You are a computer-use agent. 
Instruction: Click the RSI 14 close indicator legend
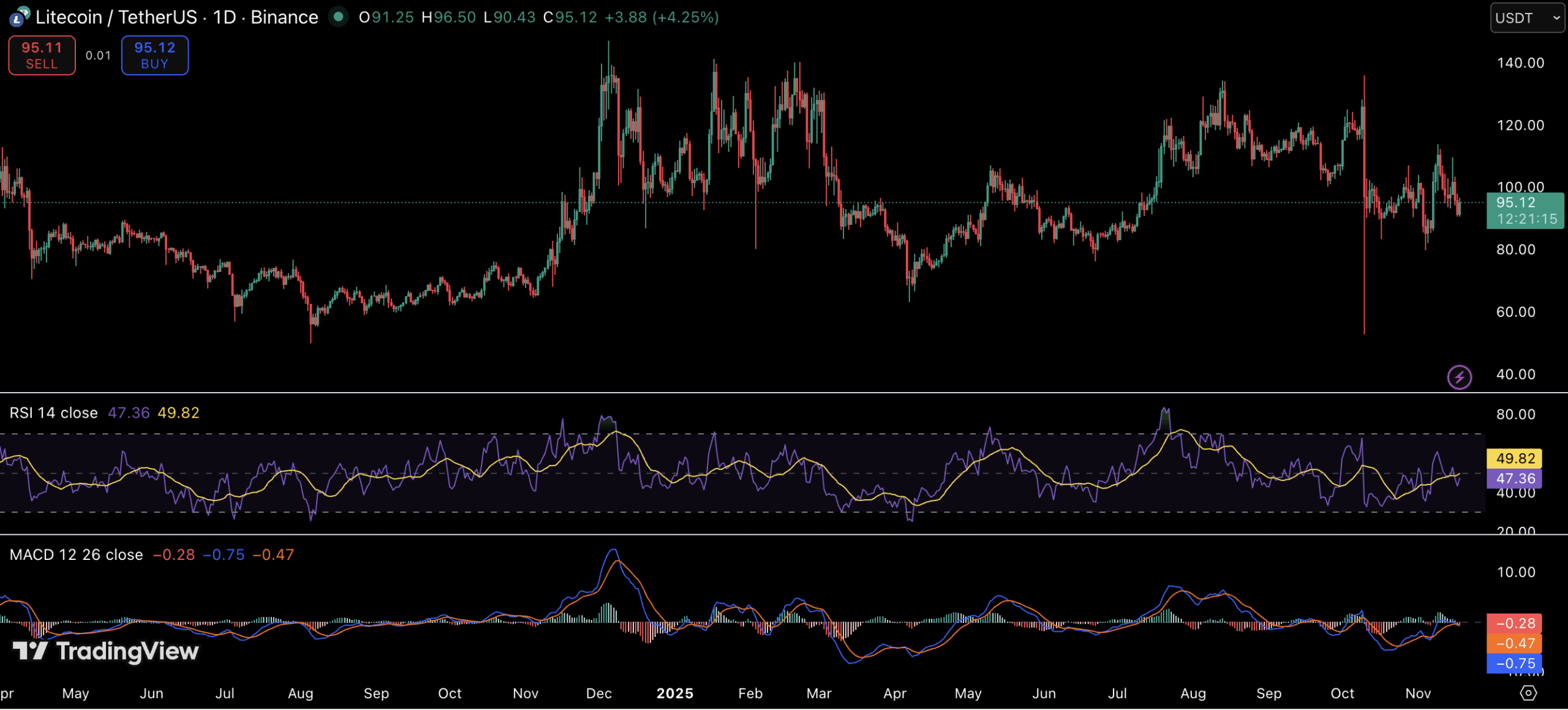click(53, 413)
